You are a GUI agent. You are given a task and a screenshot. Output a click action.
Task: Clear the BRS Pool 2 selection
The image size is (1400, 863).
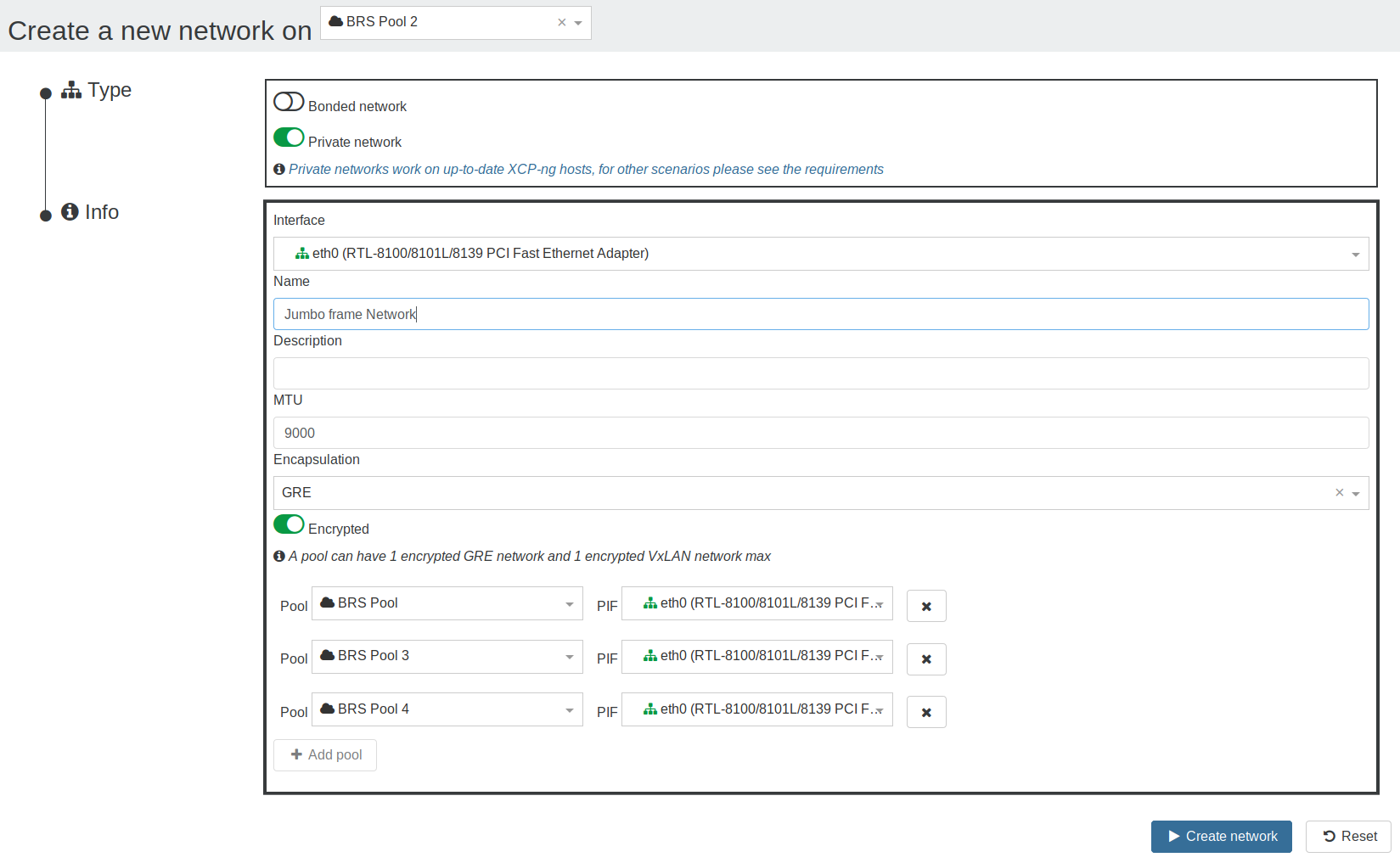point(561,23)
